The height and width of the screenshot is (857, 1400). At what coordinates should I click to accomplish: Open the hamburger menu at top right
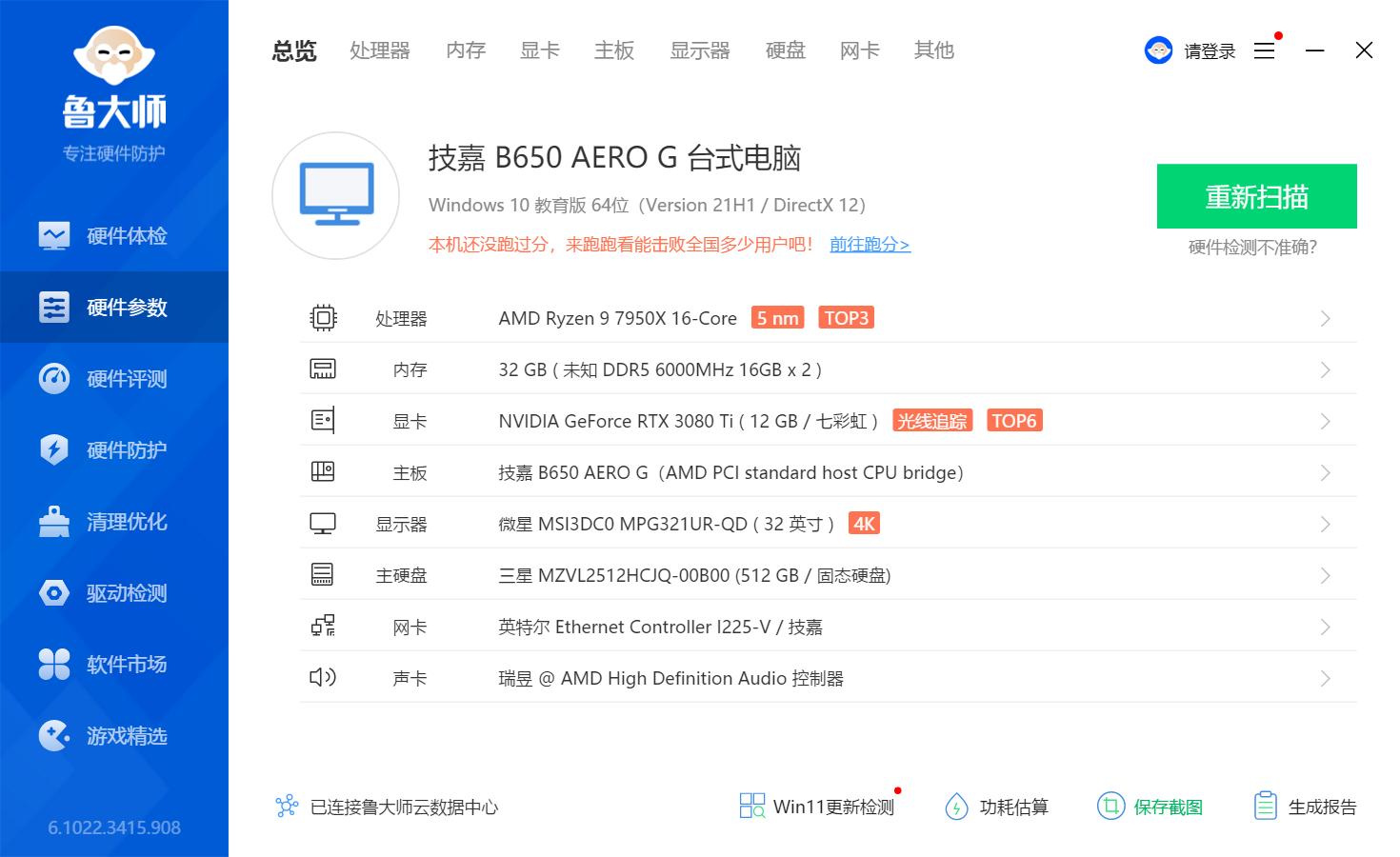(x=1264, y=50)
